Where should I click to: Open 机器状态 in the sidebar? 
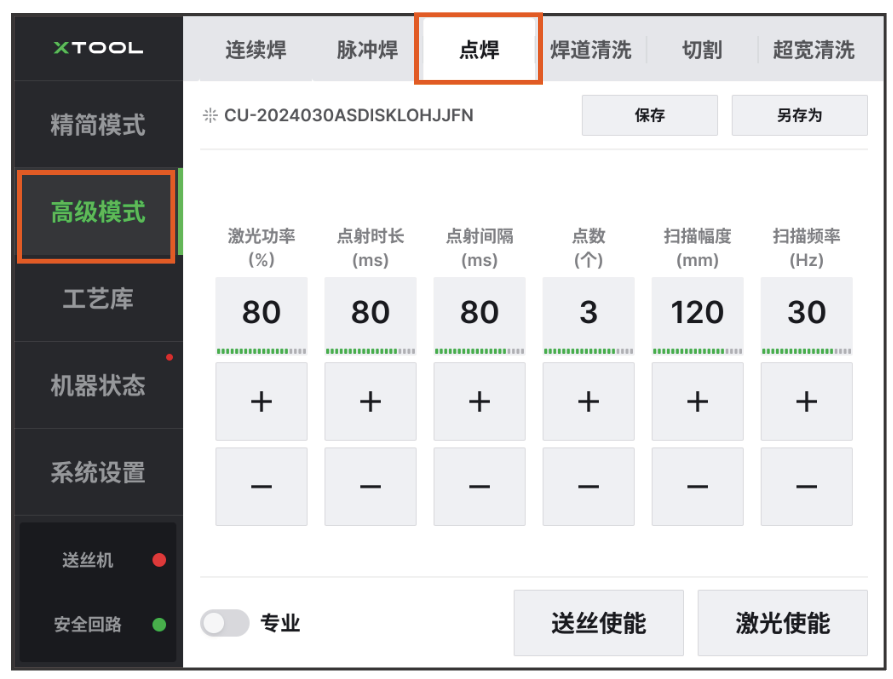(98, 385)
